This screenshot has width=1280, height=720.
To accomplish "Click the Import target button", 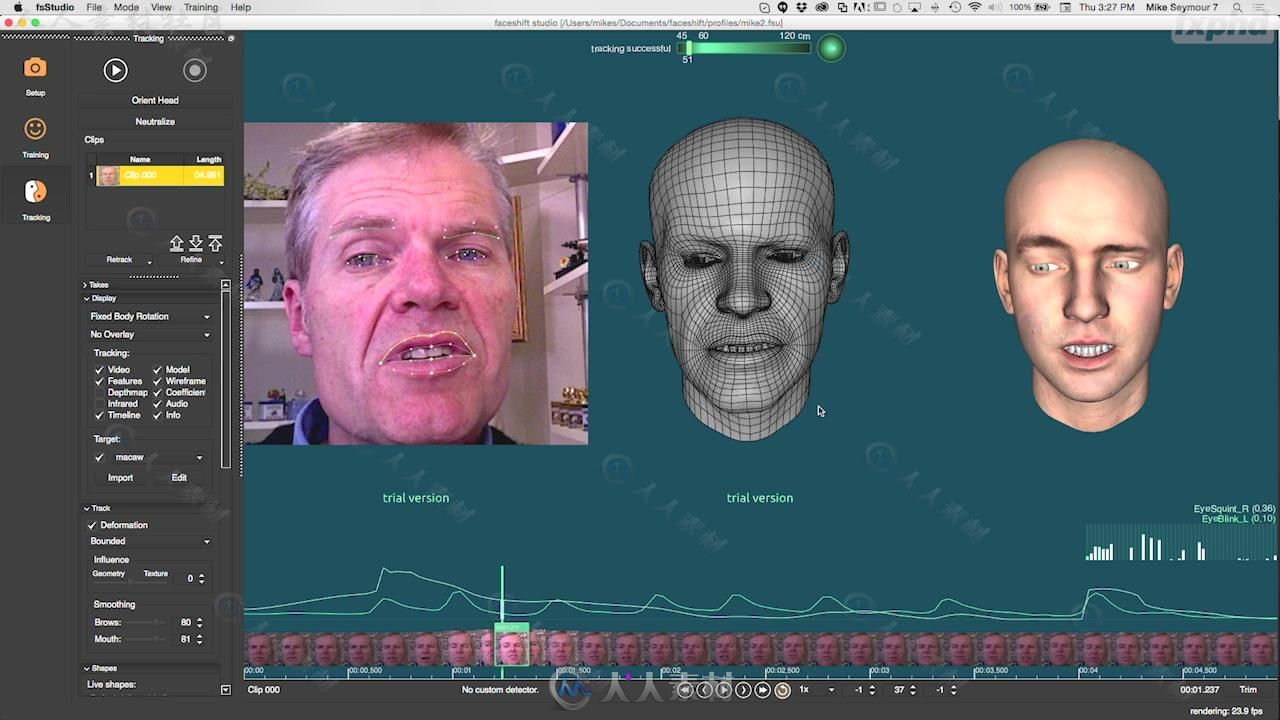I will 120,478.
